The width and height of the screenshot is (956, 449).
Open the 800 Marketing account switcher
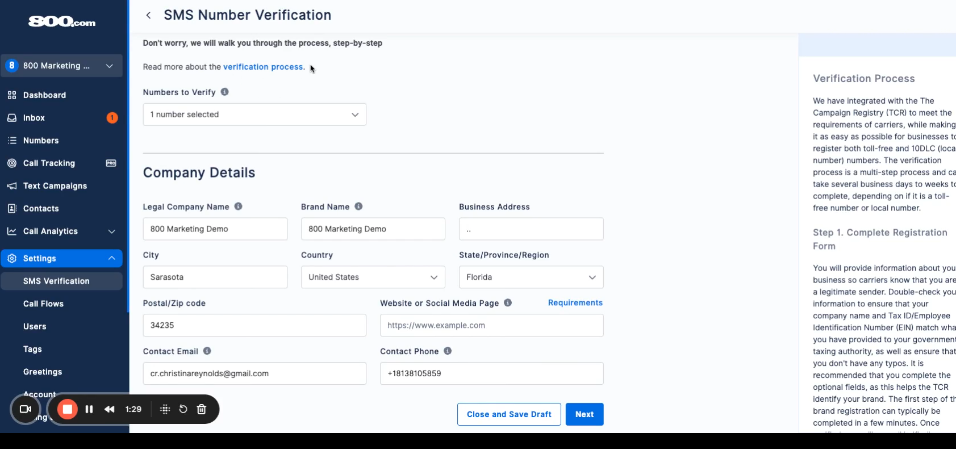(x=62, y=65)
